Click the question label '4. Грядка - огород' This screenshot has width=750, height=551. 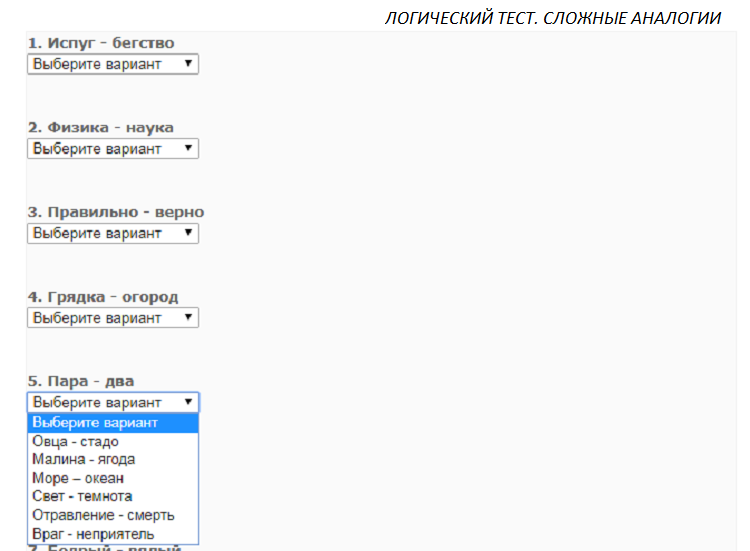102,297
